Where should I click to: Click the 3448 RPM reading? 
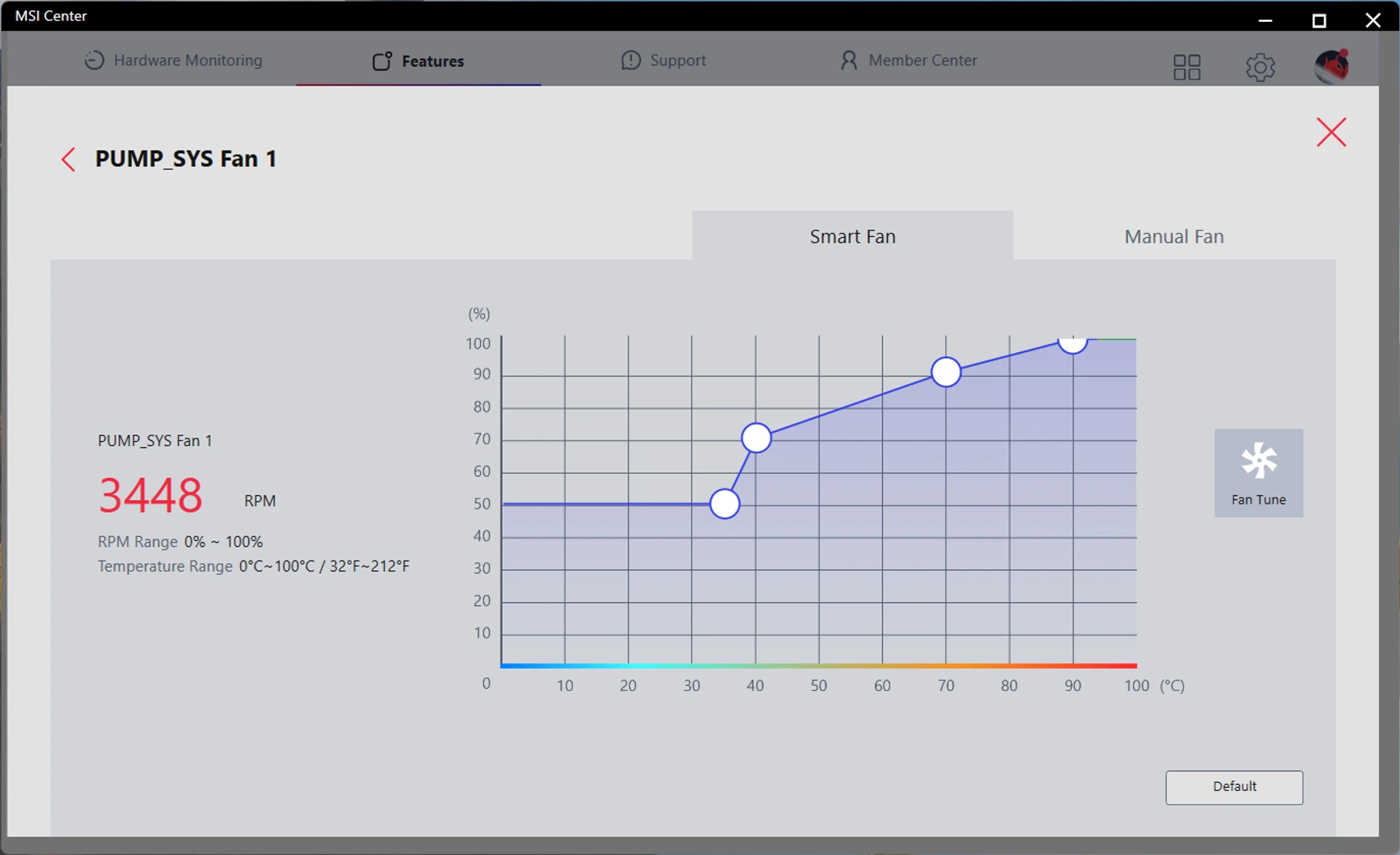(x=151, y=495)
